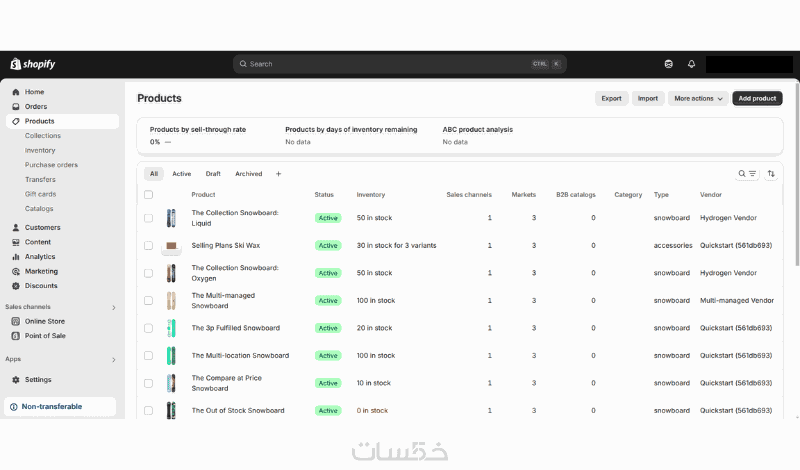Viewport: 800px width, 470px height.
Task: Open the Sidekick assistant icon in top bar
Action: [668, 64]
